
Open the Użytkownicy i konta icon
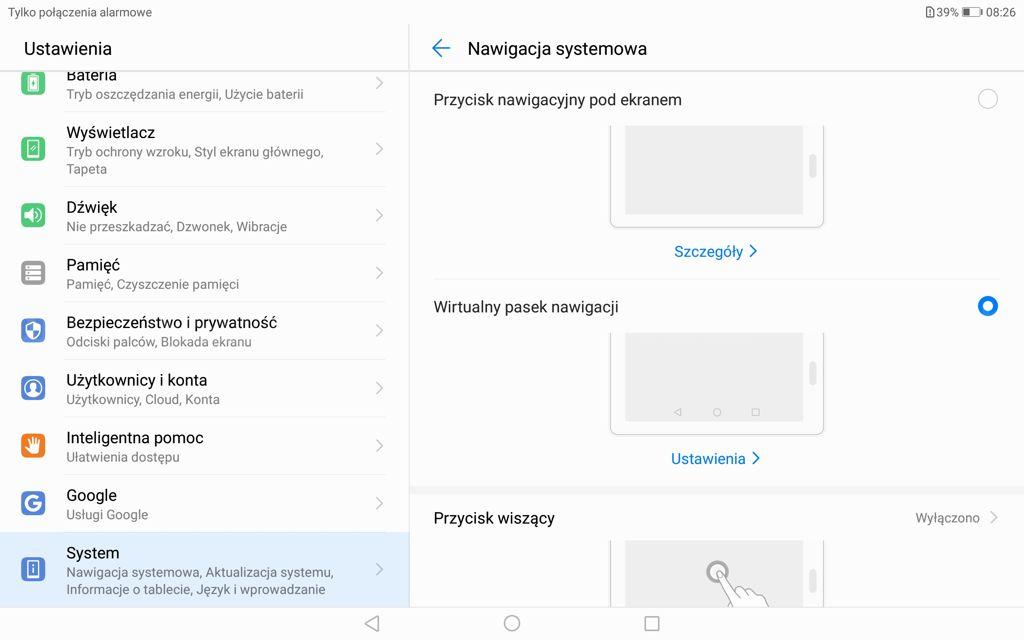(33, 388)
